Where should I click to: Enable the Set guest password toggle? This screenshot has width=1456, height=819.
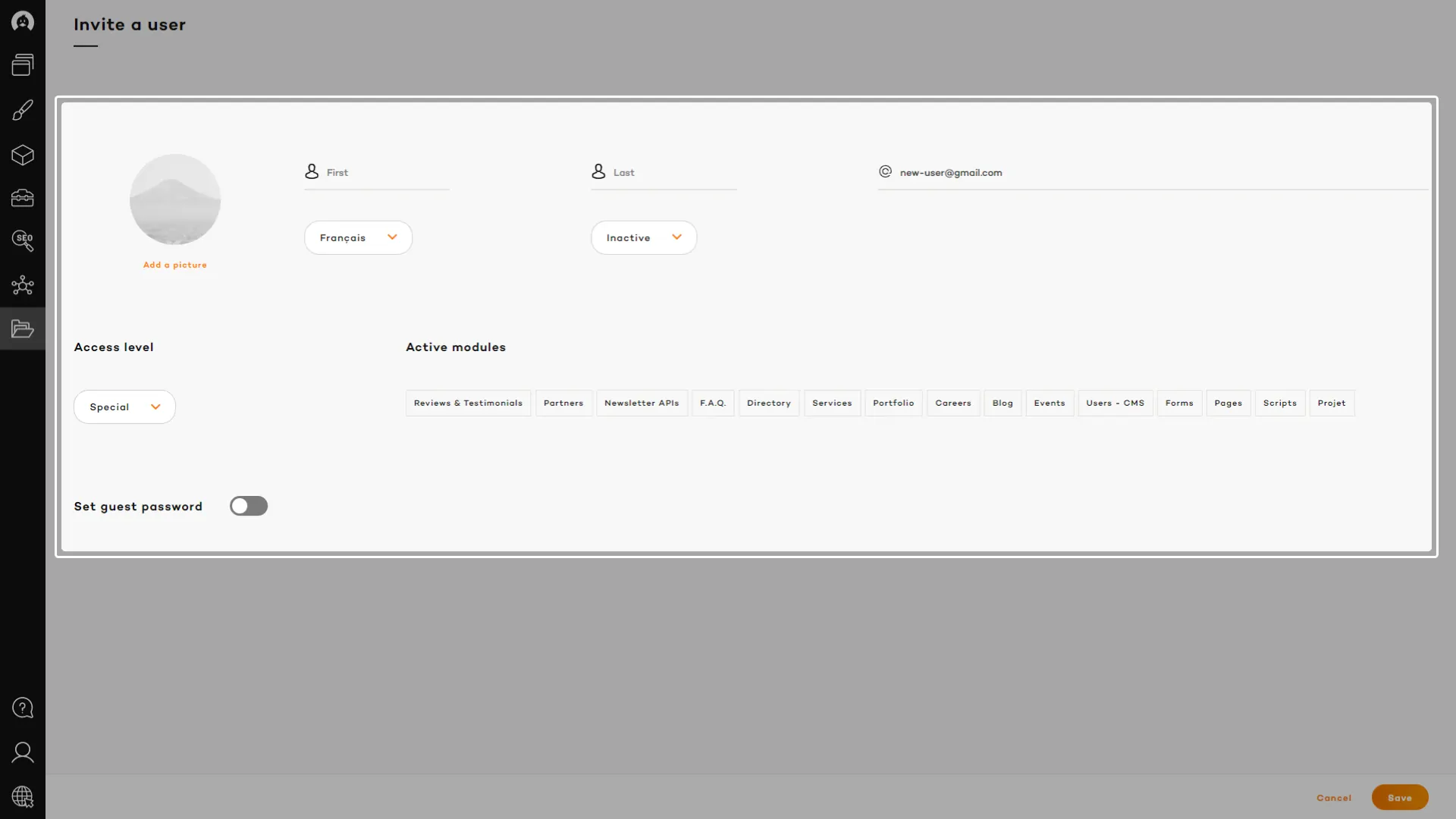coord(249,506)
